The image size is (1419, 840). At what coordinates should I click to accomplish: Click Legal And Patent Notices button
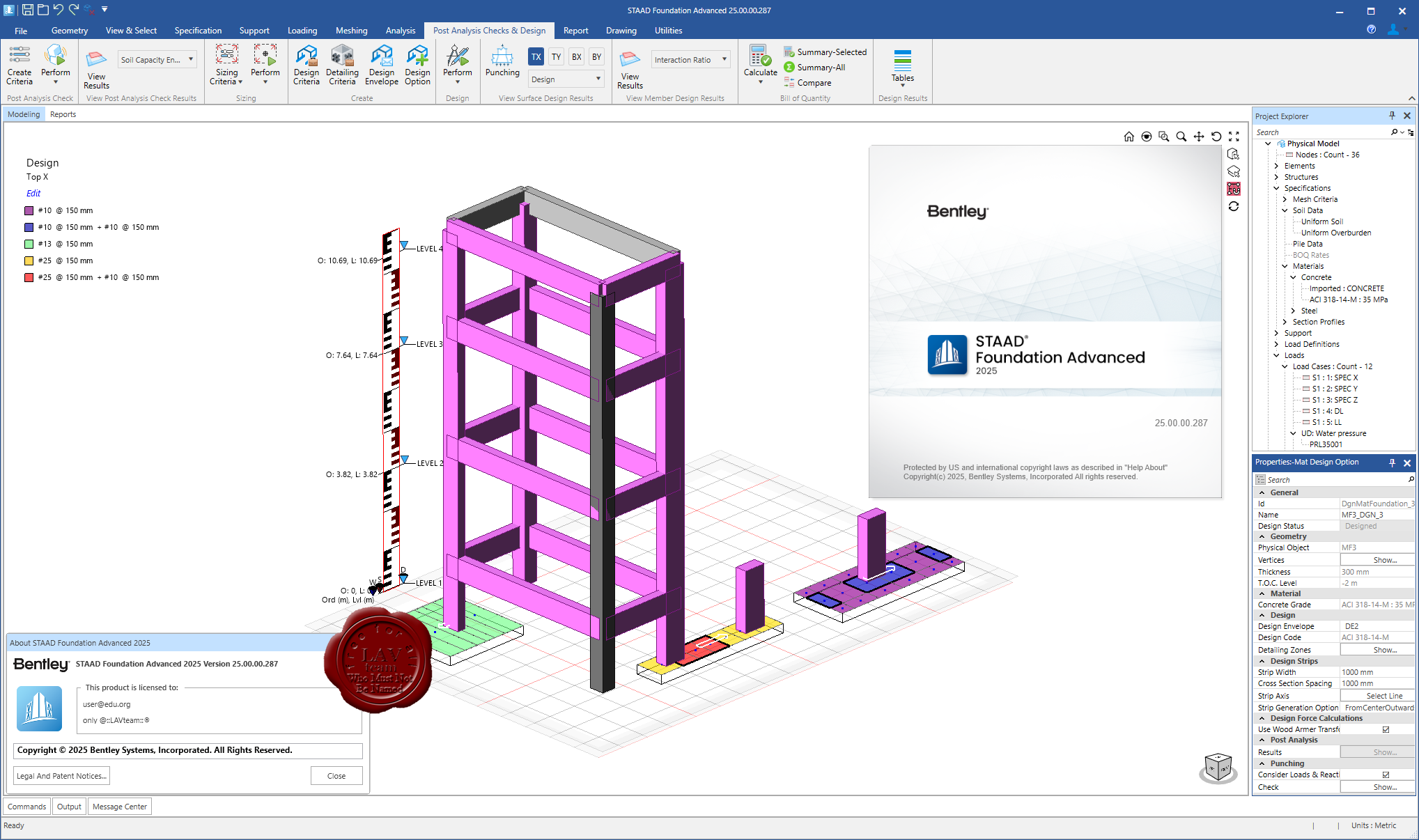[61, 776]
